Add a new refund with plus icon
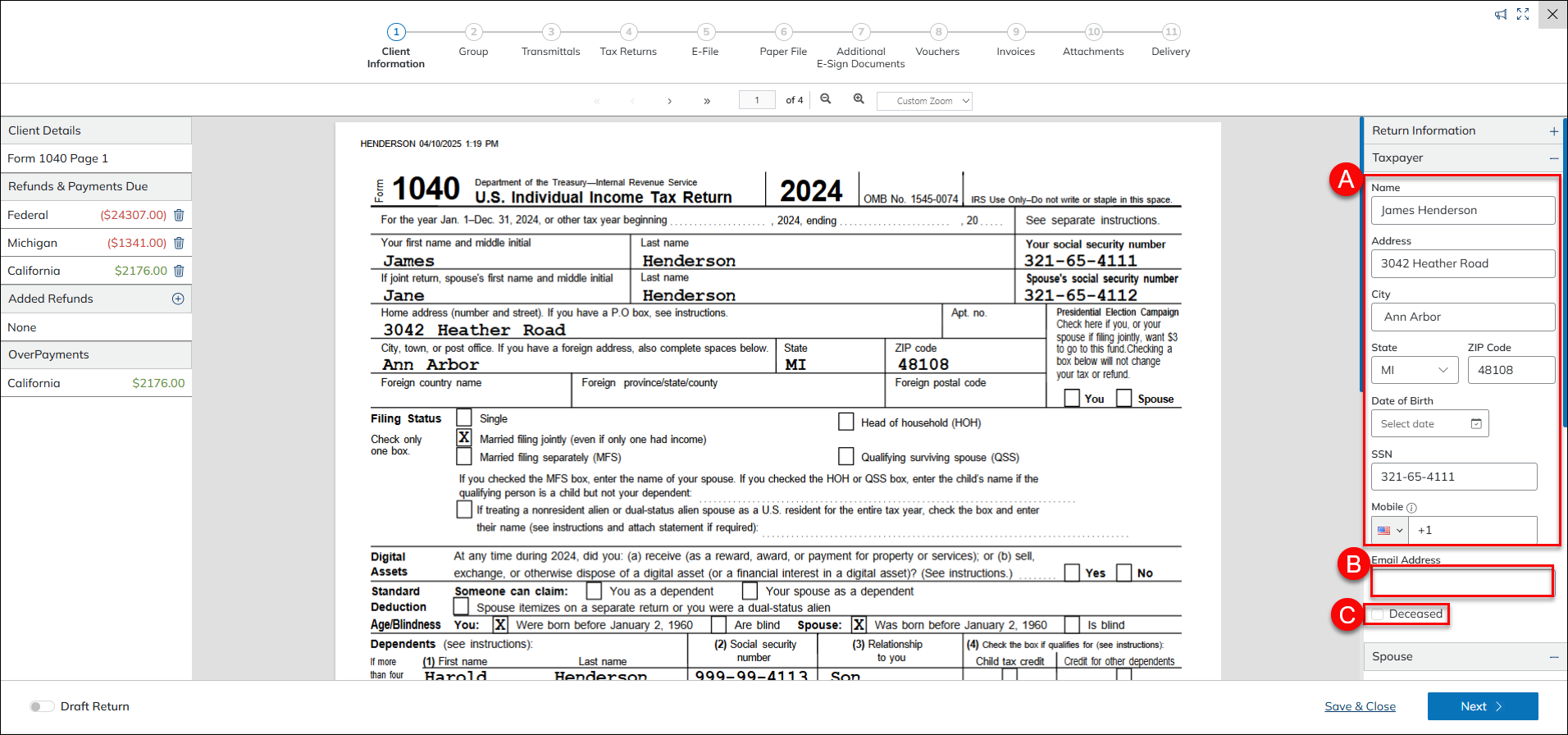The image size is (1568, 735). 178,299
